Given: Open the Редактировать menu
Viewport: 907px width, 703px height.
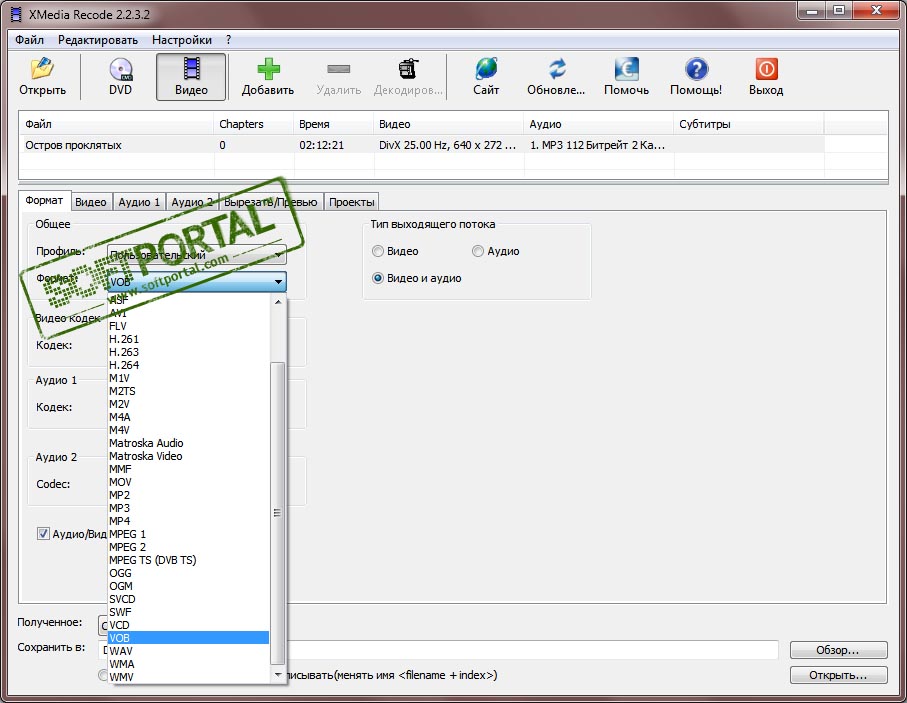Looking at the screenshot, I should click(x=98, y=40).
